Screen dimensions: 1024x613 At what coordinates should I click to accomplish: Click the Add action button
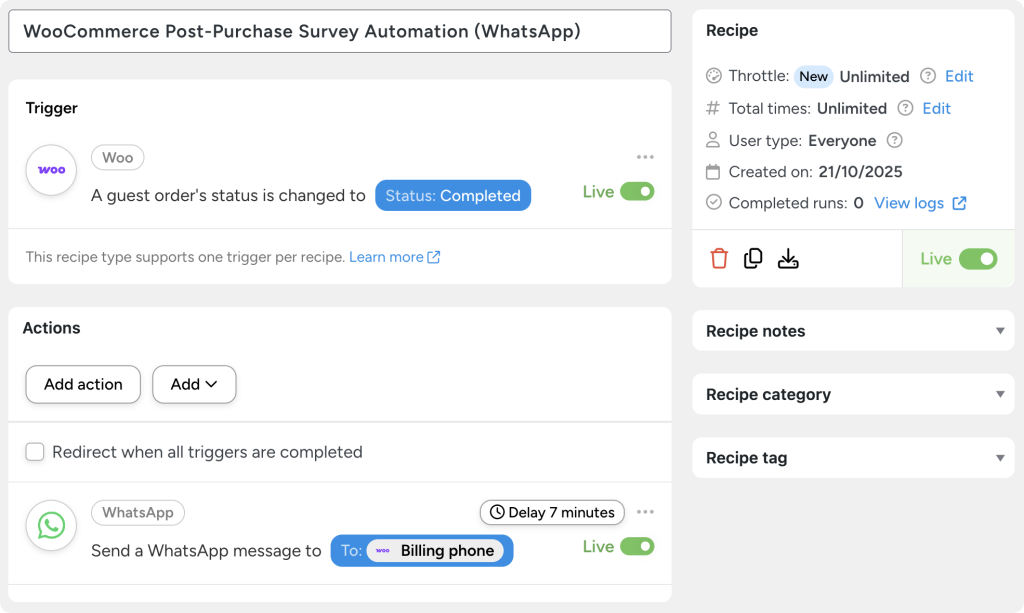point(82,384)
